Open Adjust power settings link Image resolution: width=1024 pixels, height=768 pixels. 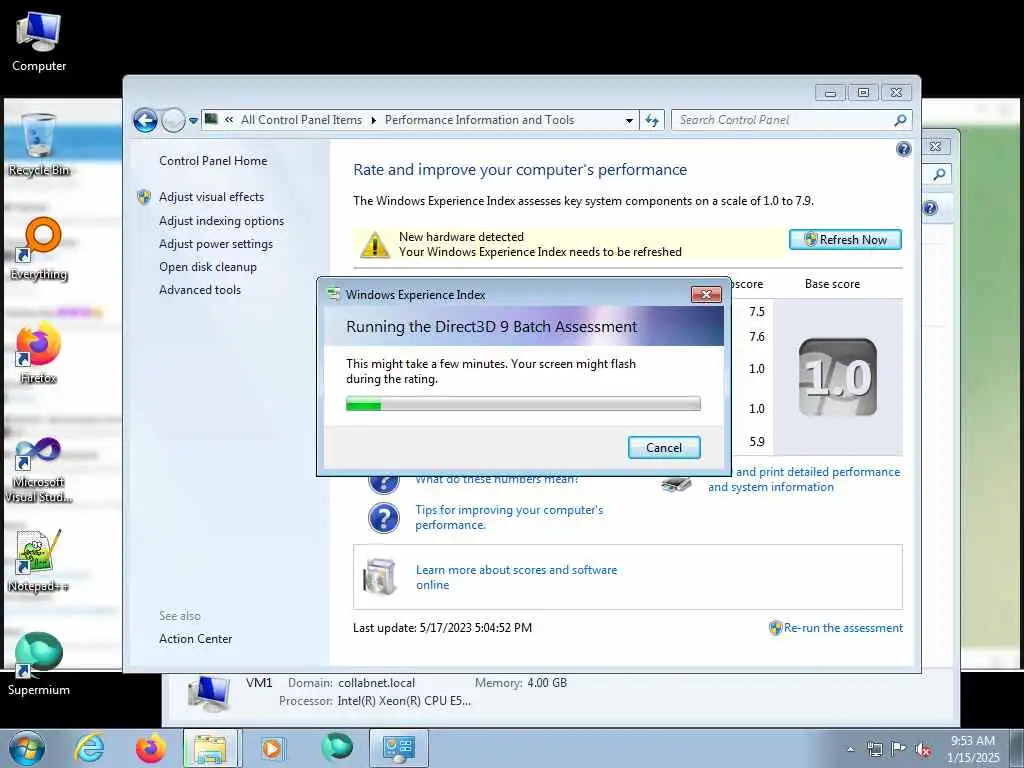coord(216,244)
